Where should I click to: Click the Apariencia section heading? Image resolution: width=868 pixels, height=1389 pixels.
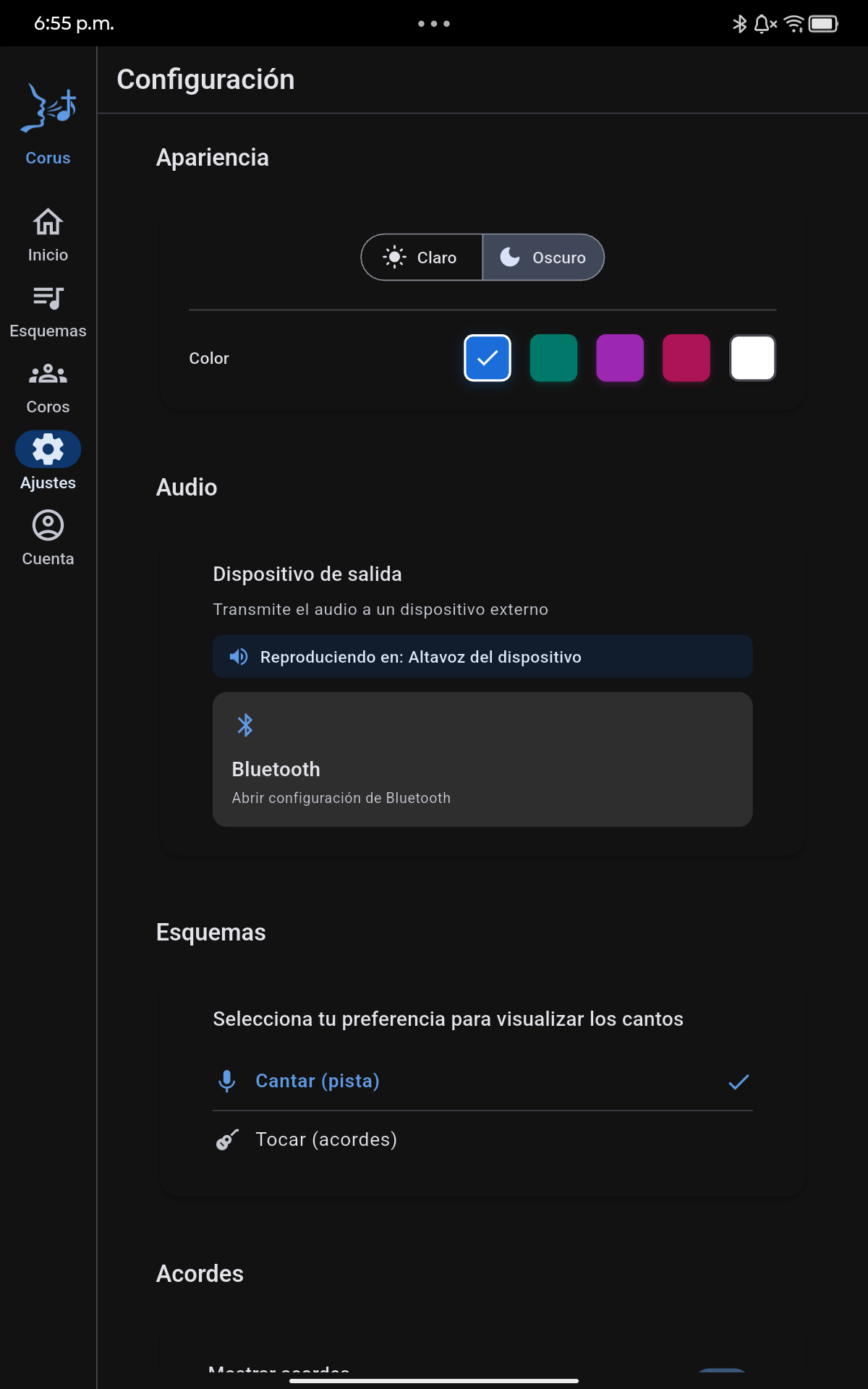(x=212, y=158)
